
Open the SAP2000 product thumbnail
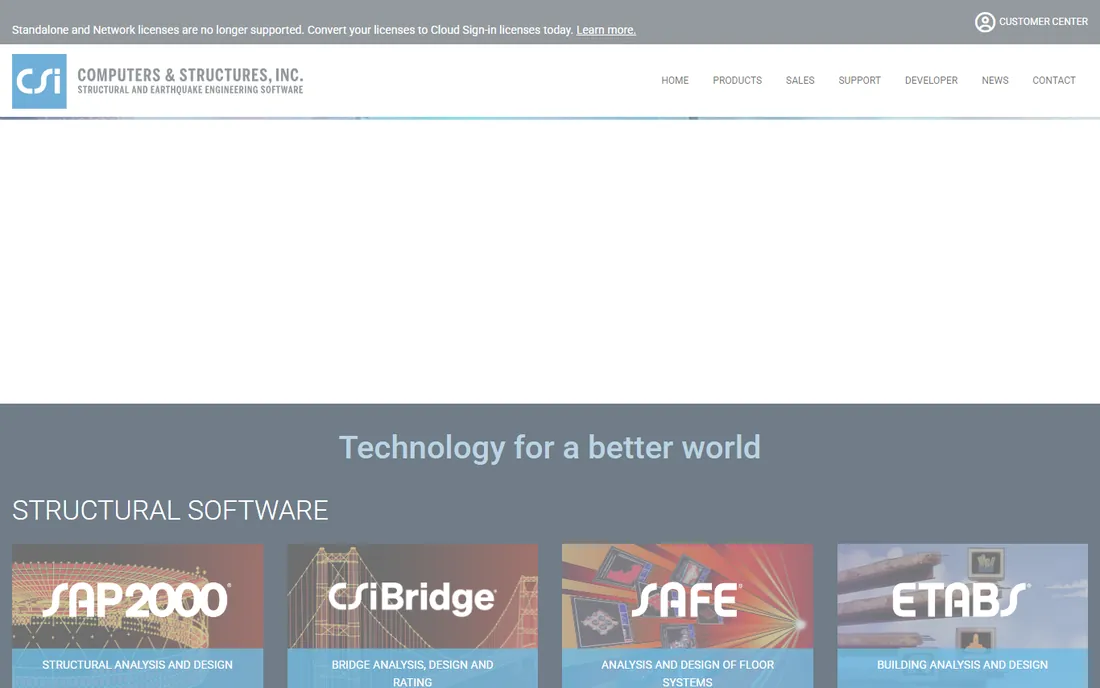pos(138,596)
